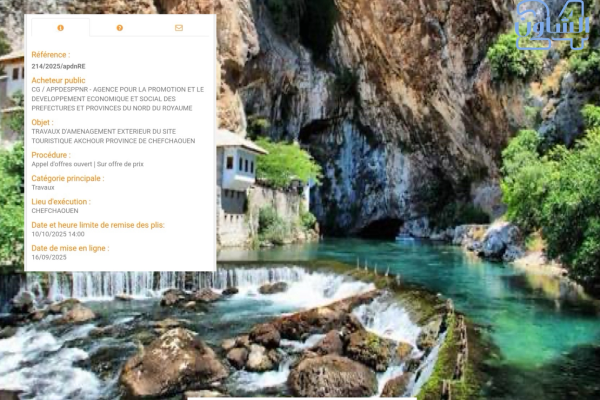This screenshot has width=600, height=400.
Task: Click the Acheteur public heading
Action: point(59,80)
